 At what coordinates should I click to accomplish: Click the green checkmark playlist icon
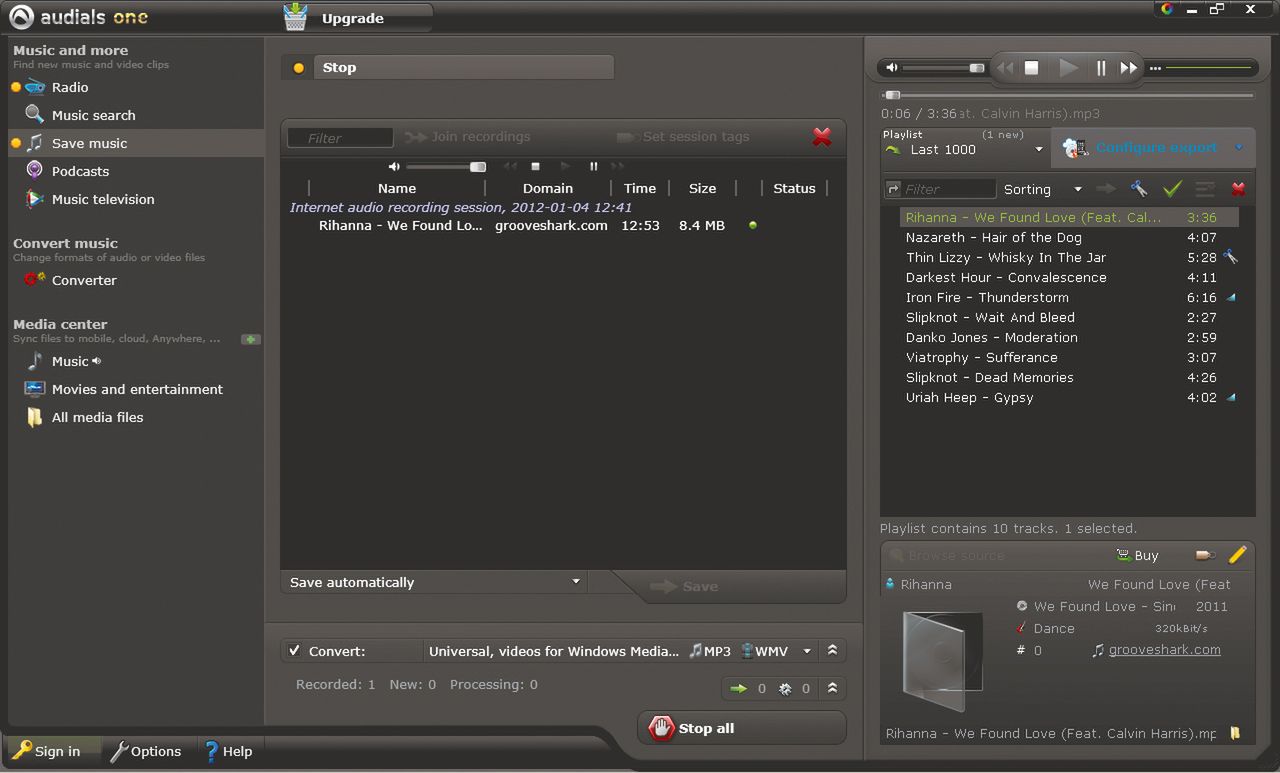(x=1172, y=188)
